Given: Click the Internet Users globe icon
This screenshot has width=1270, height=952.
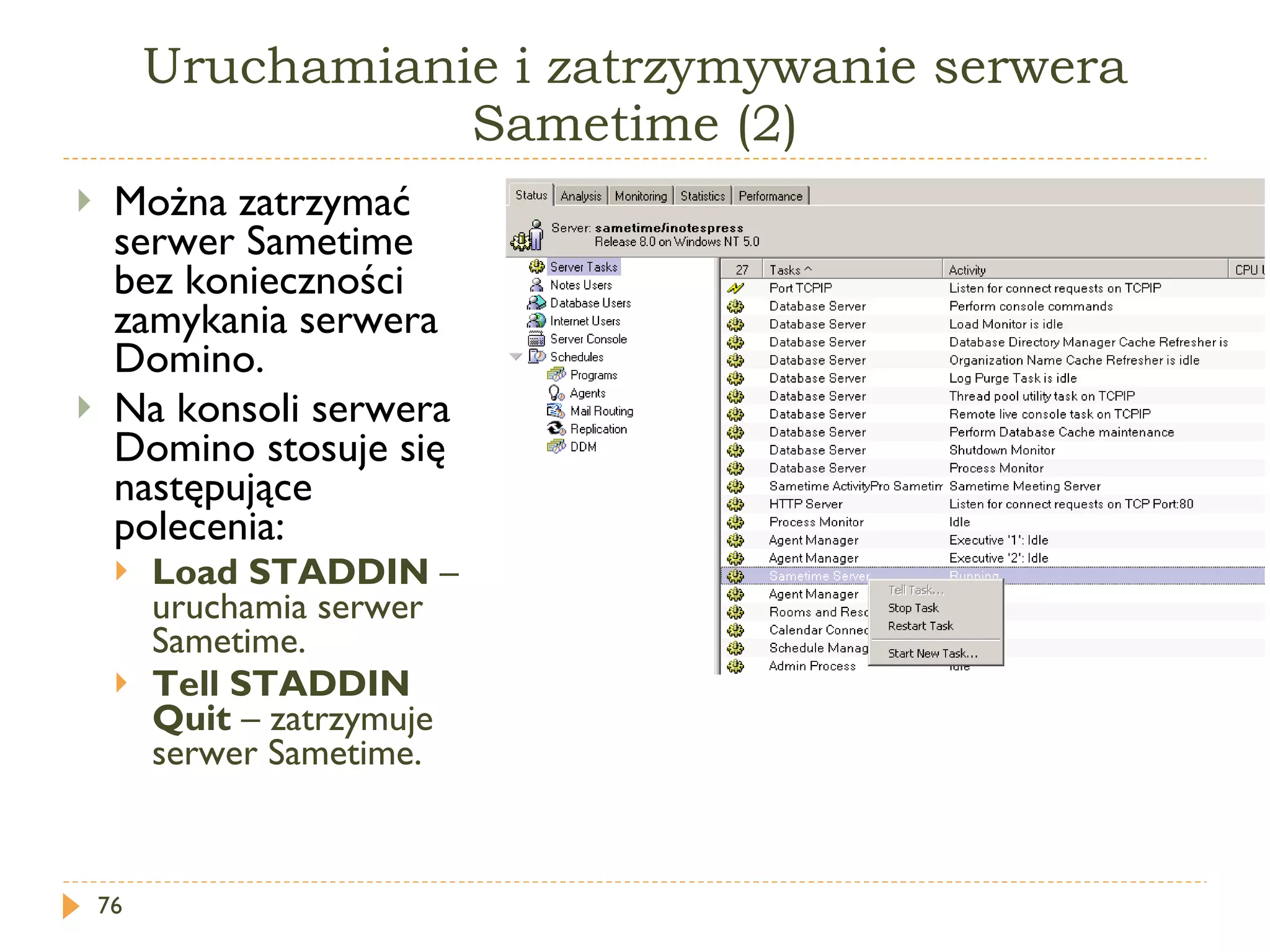Looking at the screenshot, I should pyautogui.click(x=536, y=320).
